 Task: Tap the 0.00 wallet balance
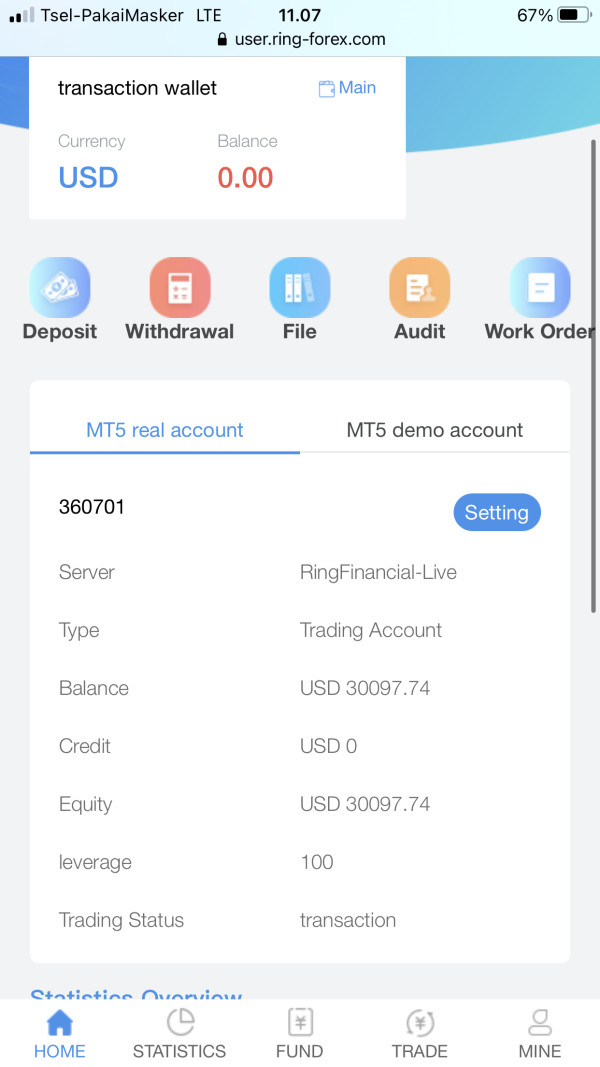click(x=246, y=178)
